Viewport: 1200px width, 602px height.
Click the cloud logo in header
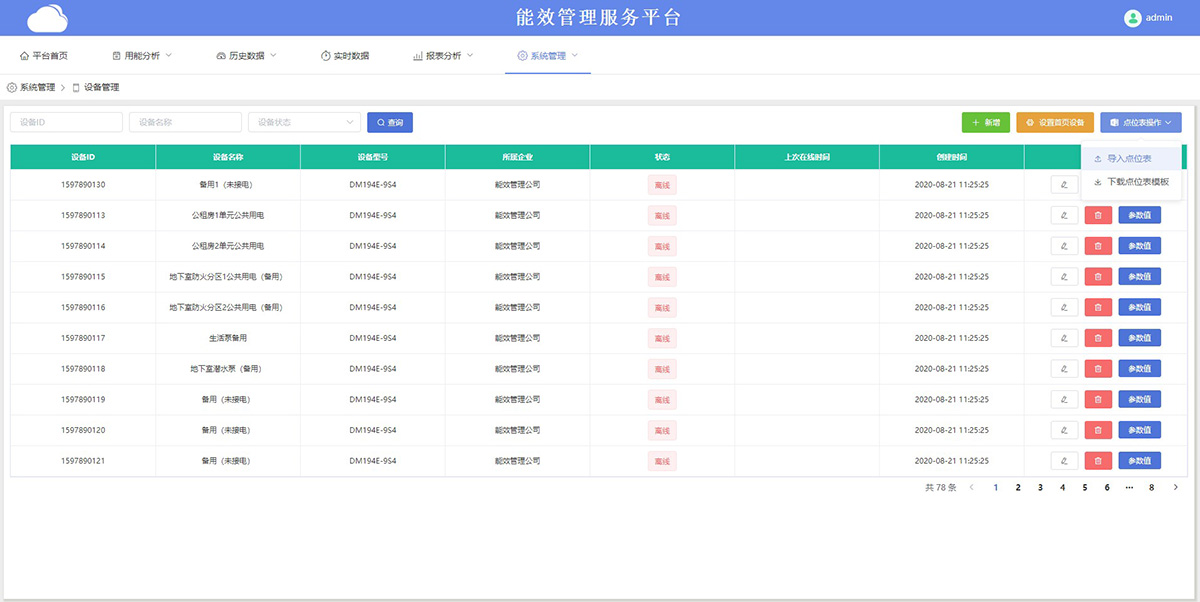pos(48,17)
